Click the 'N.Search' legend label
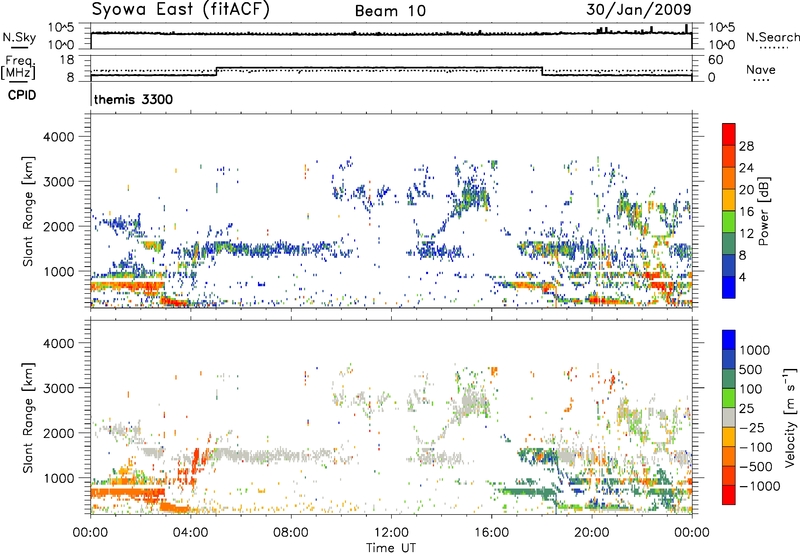Screen dimensions: 800x554 (x=773, y=37)
